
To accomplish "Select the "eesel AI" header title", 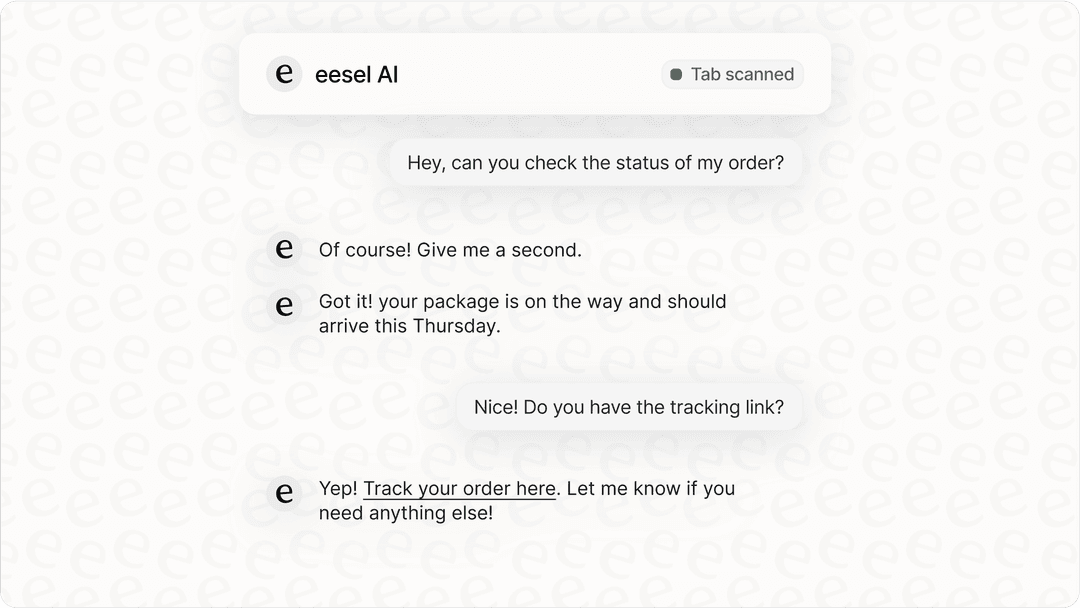I will tap(357, 74).
